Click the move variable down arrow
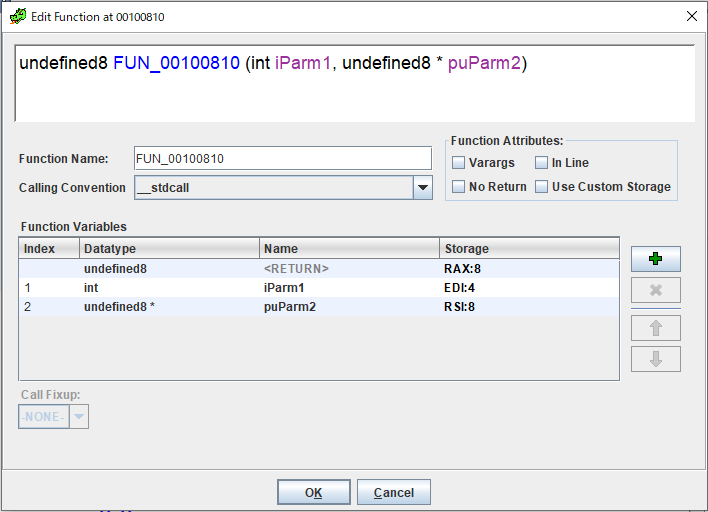 (655, 359)
